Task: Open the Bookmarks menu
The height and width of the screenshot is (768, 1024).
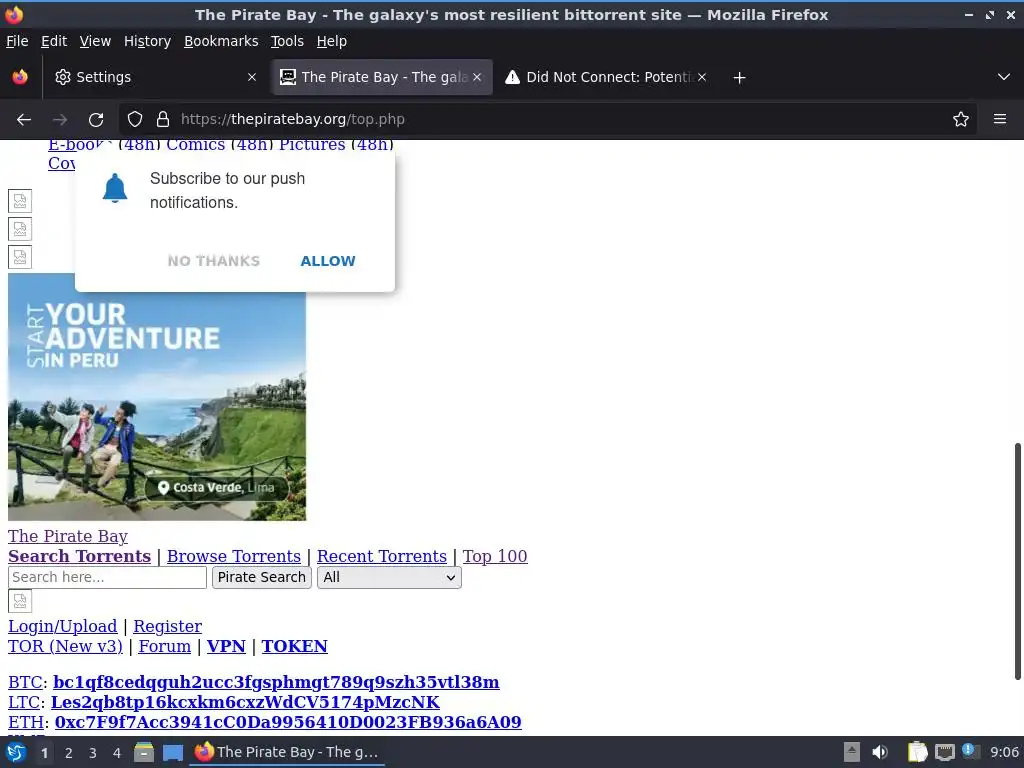Action: pyautogui.click(x=221, y=41)
